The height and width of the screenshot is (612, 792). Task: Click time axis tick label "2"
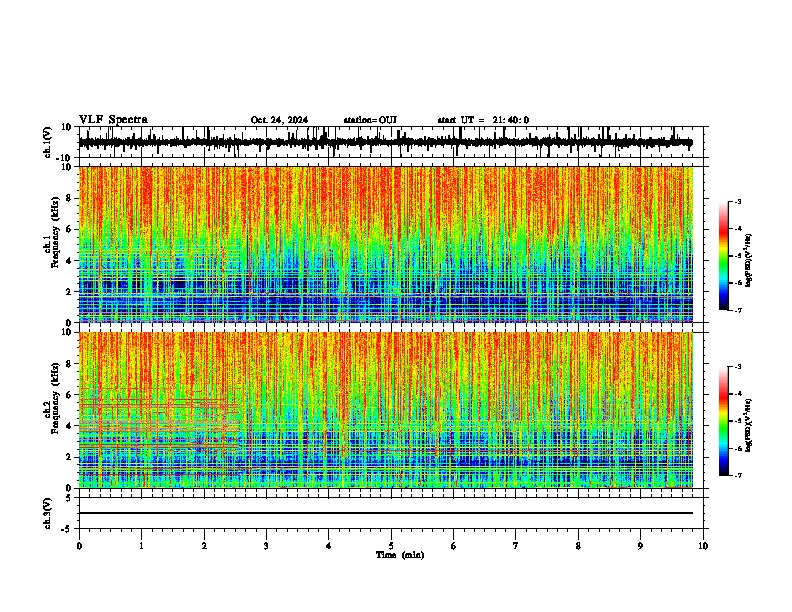[204, 546]
